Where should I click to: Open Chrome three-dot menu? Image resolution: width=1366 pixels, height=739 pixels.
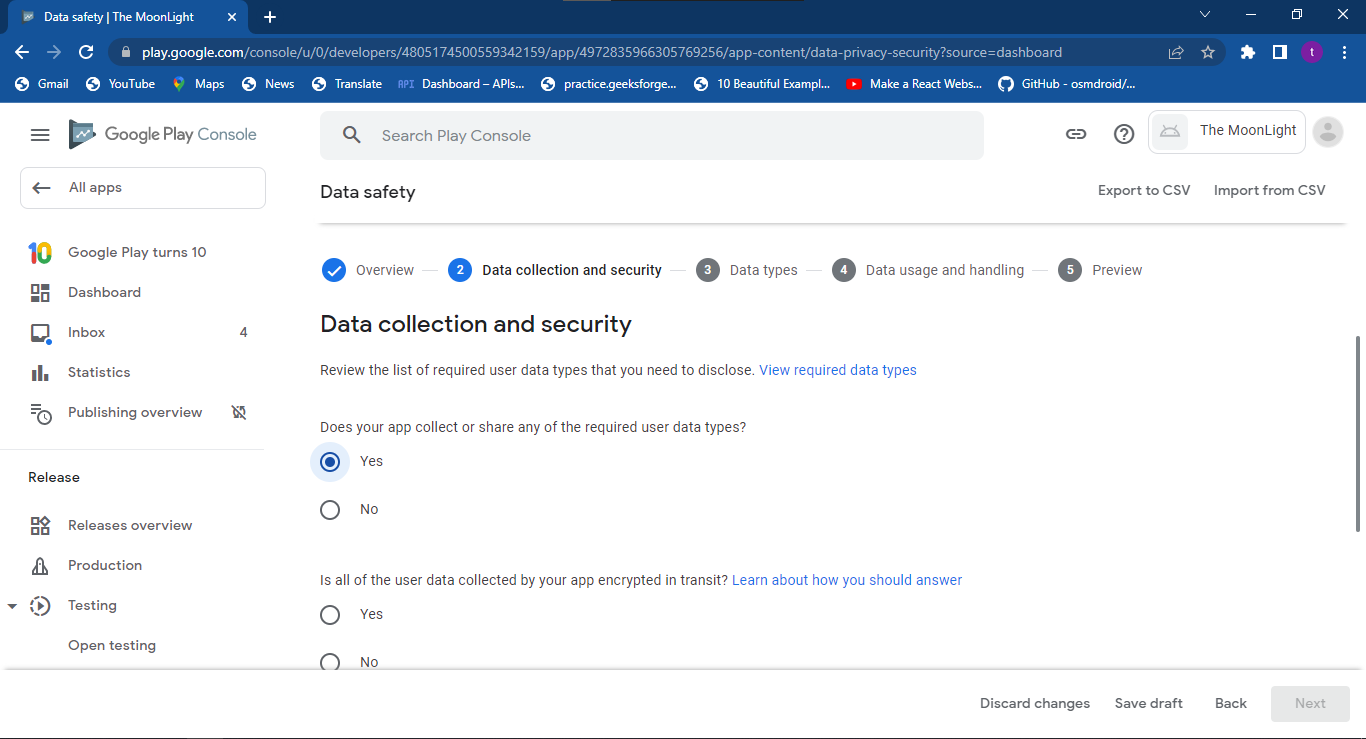[x=1343, y=52]
